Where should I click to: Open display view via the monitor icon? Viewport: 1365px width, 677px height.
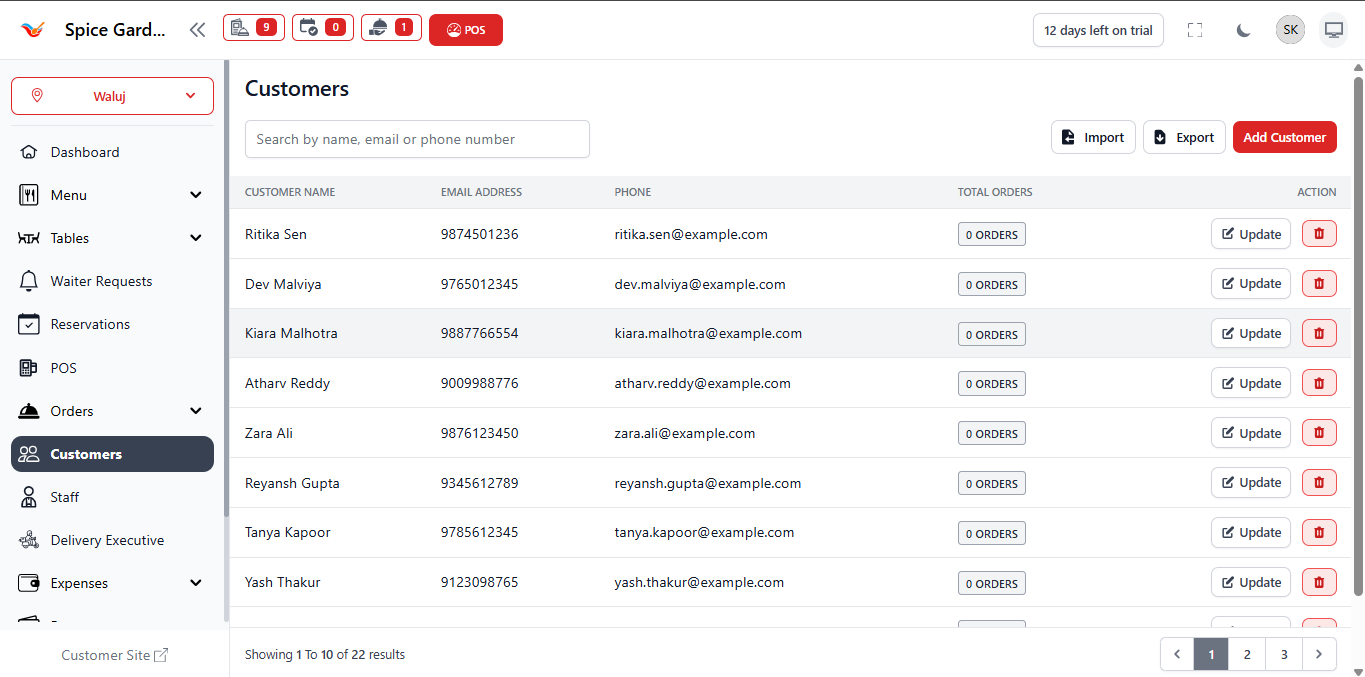pyautogui.click(x=1333, y=30)
